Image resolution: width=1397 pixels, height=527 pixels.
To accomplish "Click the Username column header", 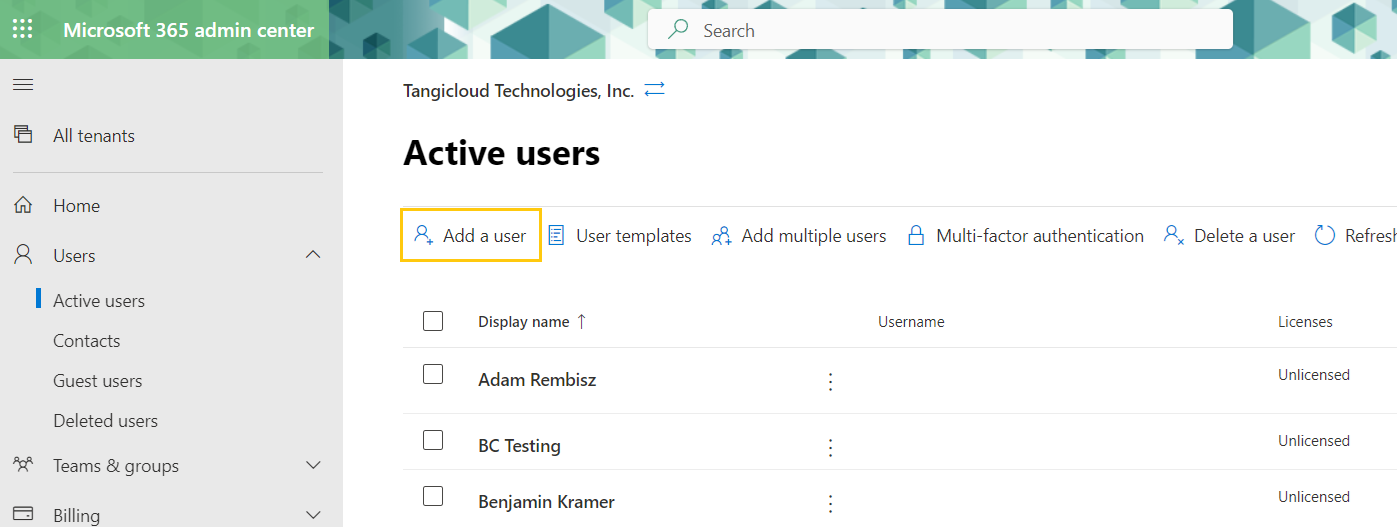I will (911, 322).
